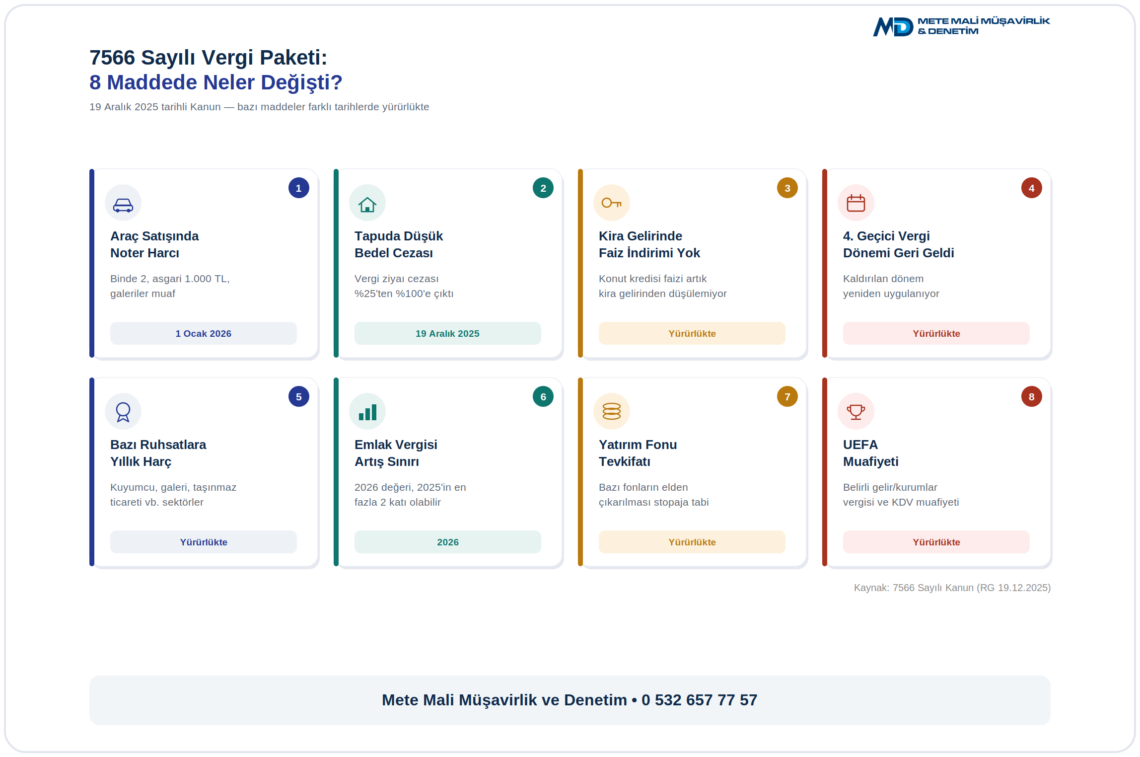Click the Kaynak 7566 Sayılı Kanun source text
Screen dimensions: 1140x757
[952, 588]
